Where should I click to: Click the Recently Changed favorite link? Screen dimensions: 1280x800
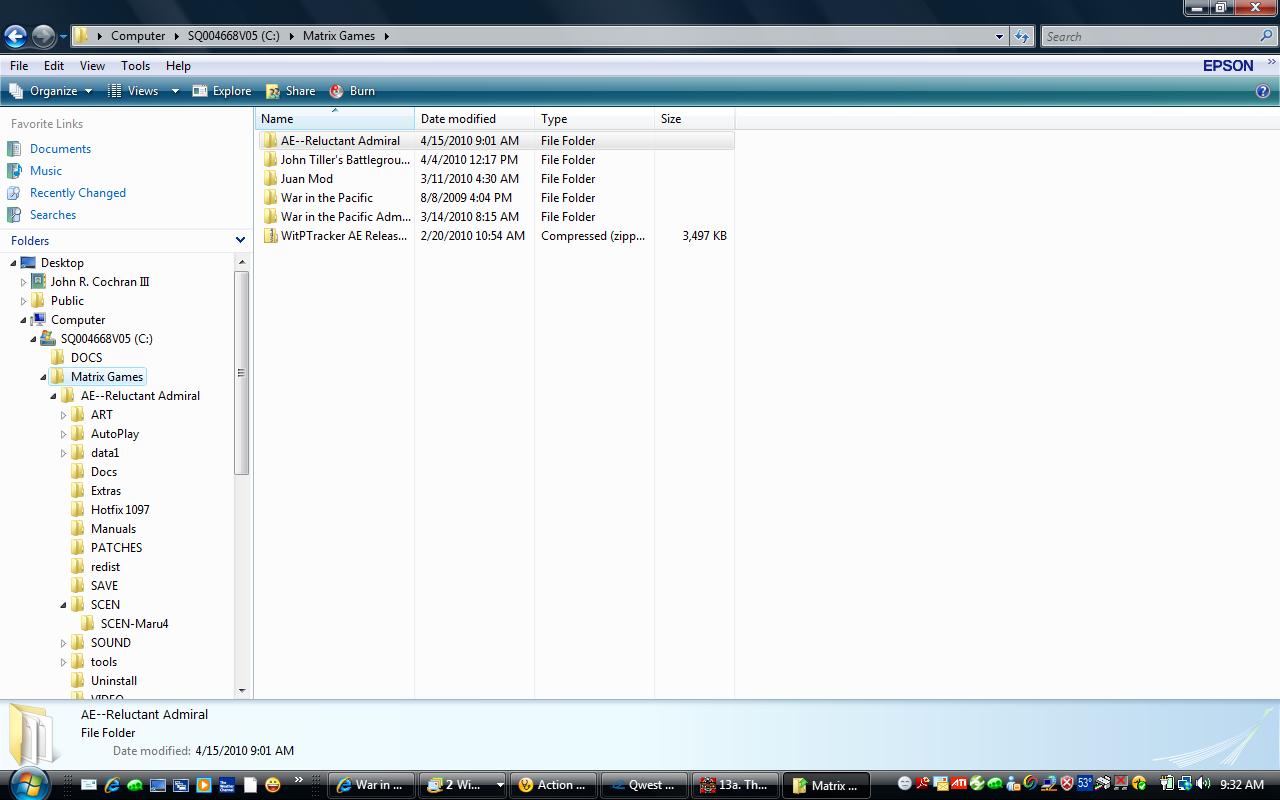78,193
